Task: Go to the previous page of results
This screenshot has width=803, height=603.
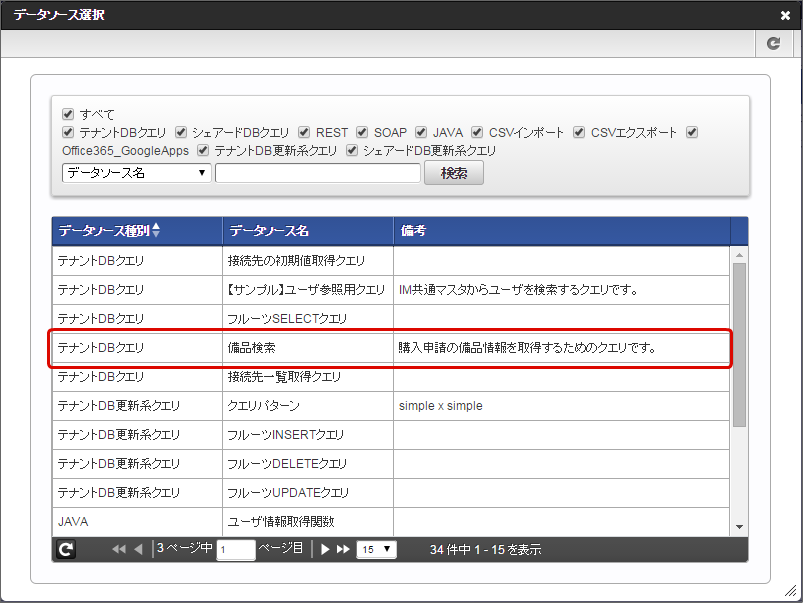Action: pyautogui.click(x=138, y=549)
